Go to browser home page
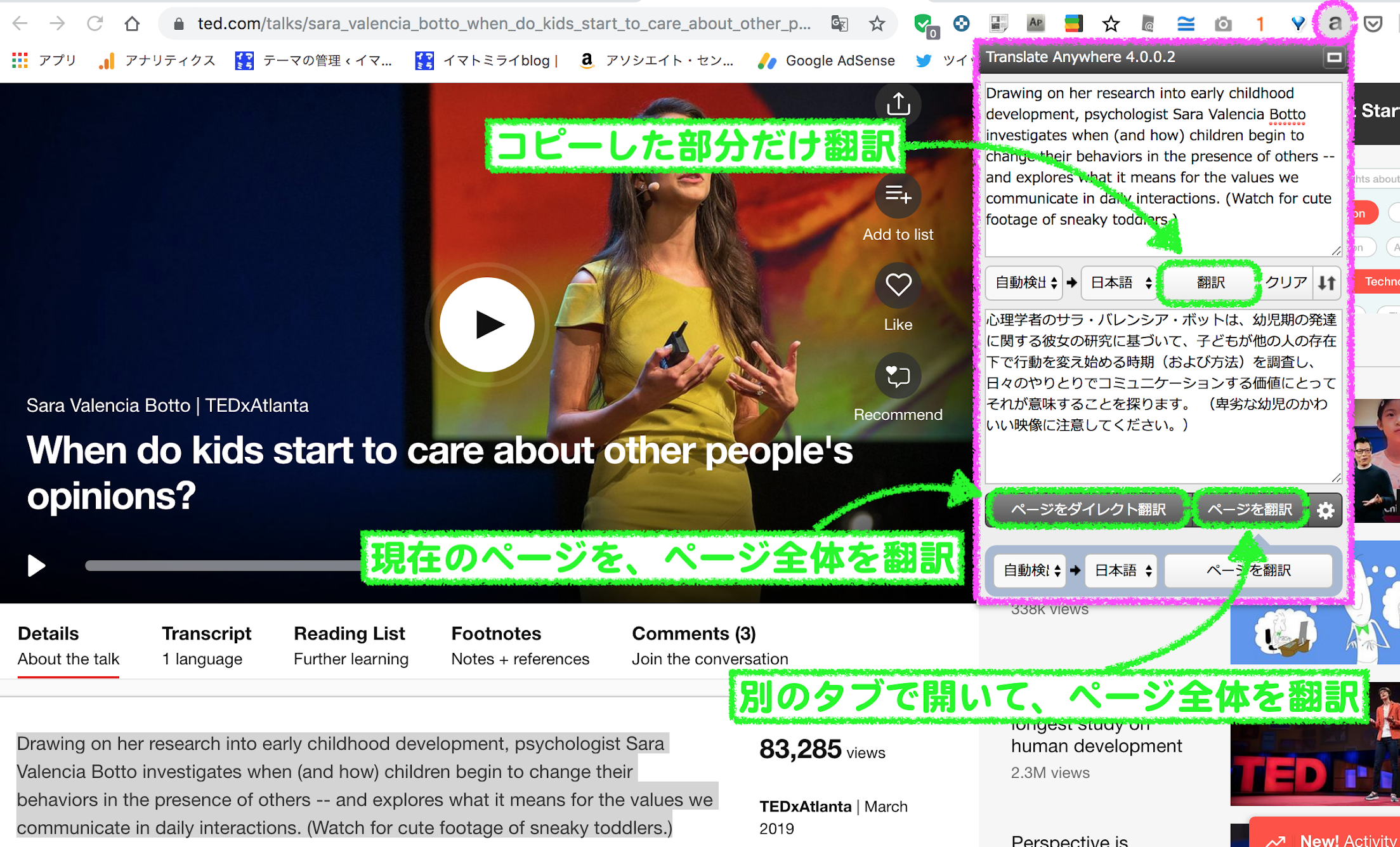The image size is (1400, 847). point(132,23)
